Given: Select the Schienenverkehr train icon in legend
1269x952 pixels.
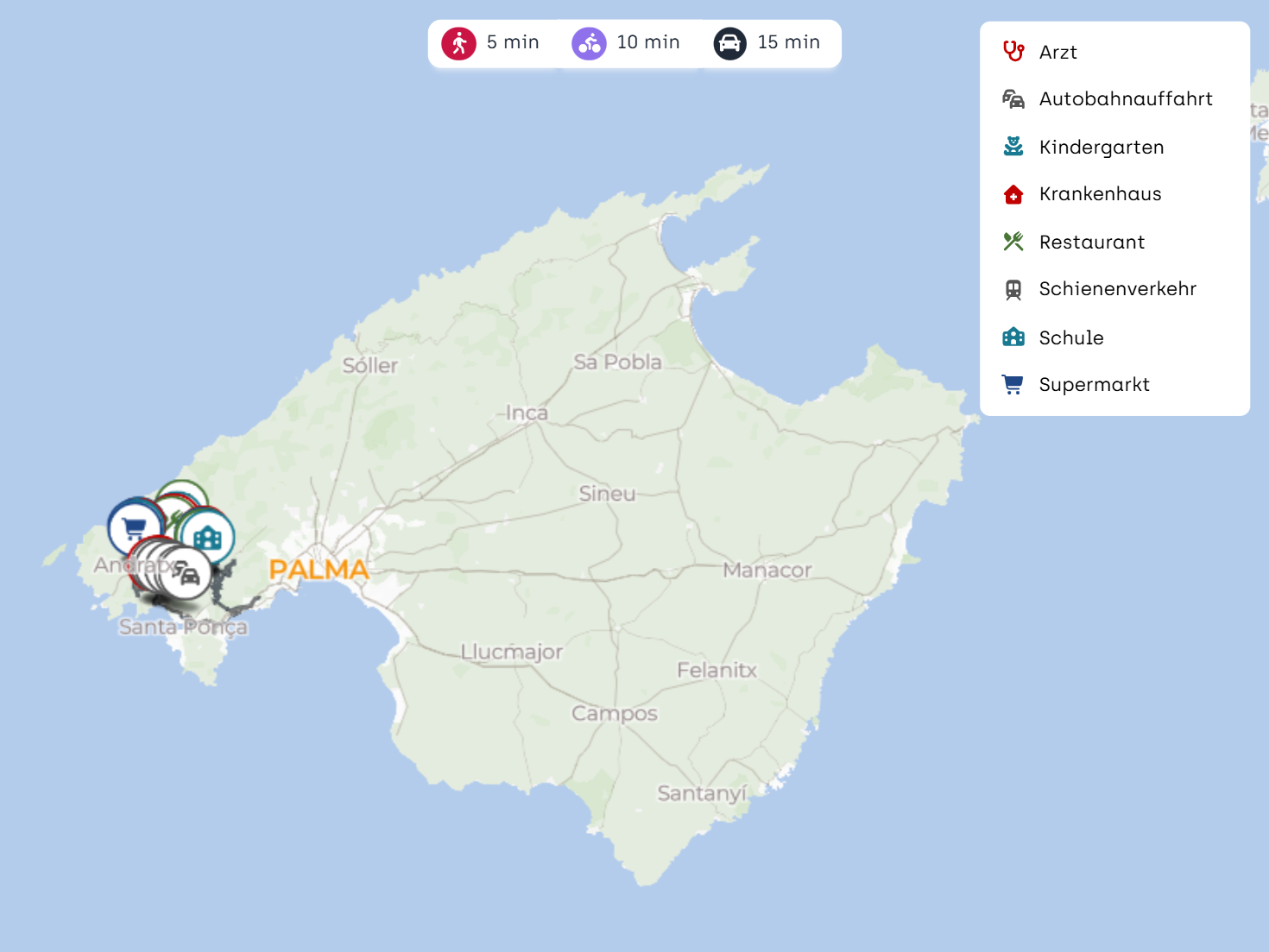Looking at the screenshot, I should point(1013,289).
